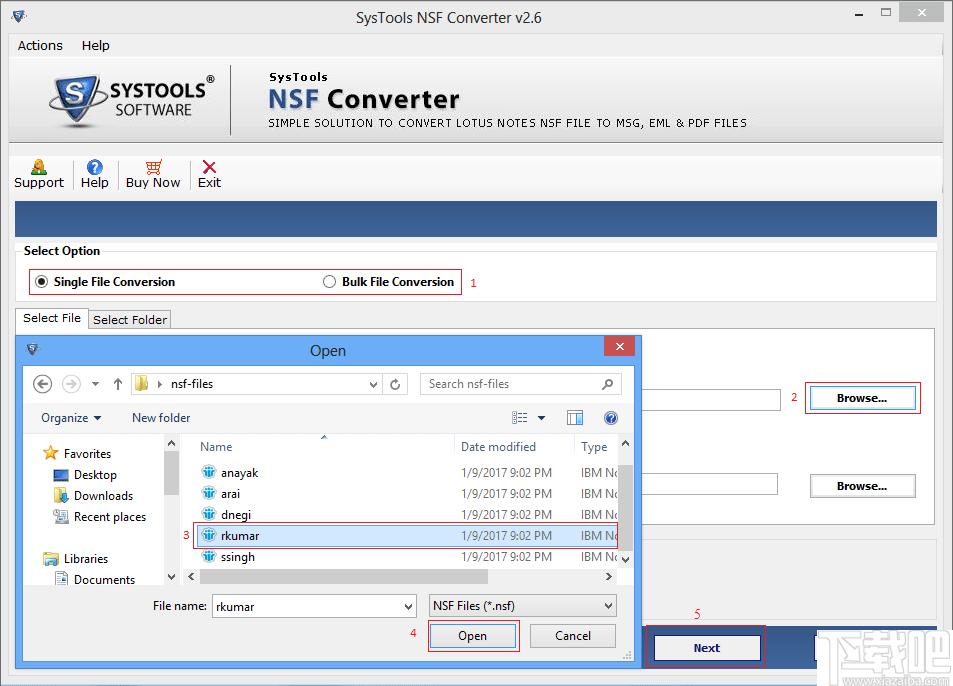953x686 pixels.
Task: Sort by the Name column header
Action: [x=216, y=447]
